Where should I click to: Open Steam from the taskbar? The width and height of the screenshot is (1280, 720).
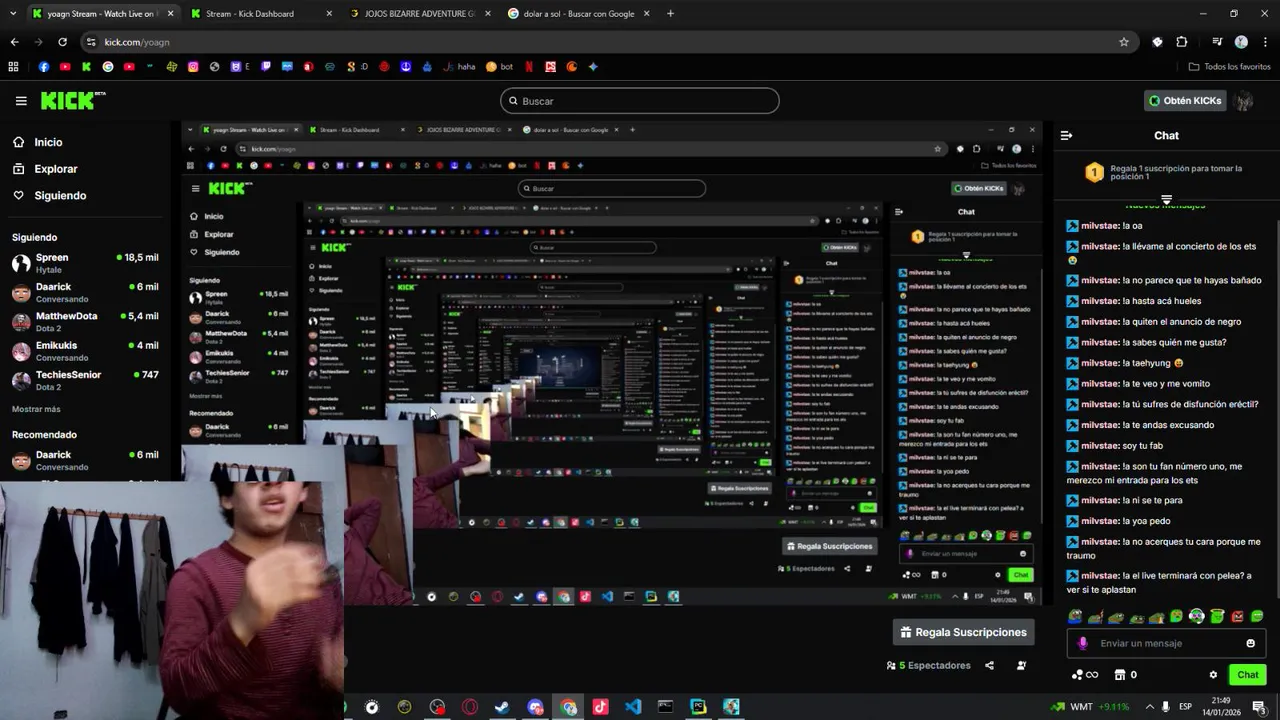(502, 707)
